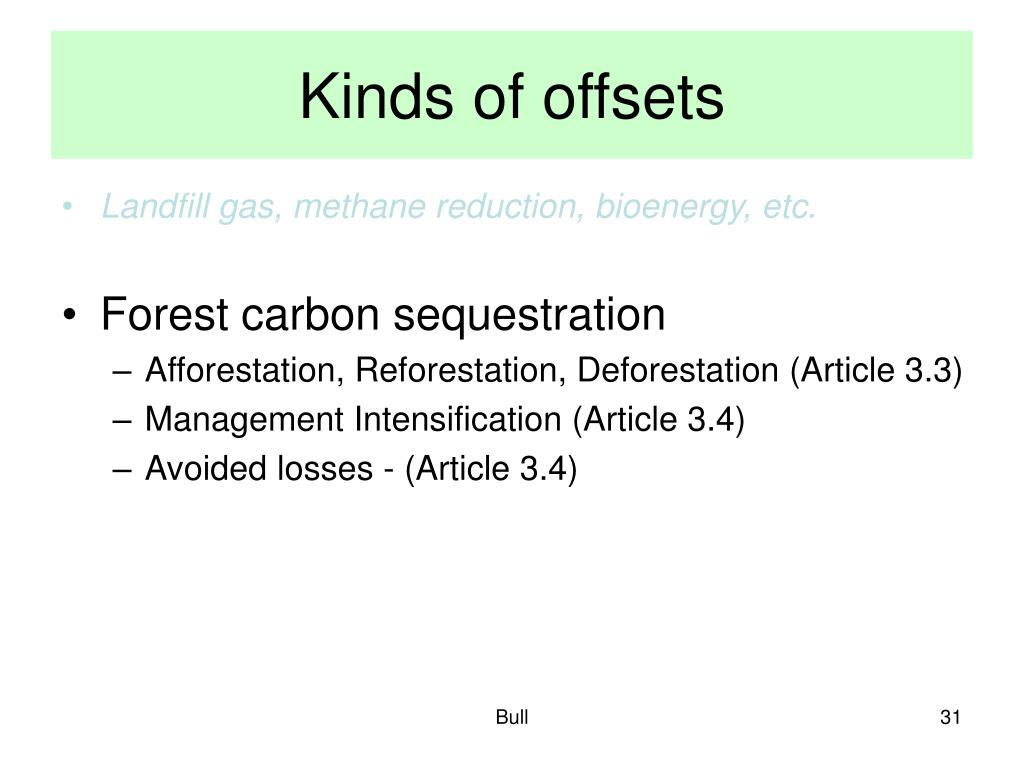Viewport: 1024px width, 768px height.
Task: Click '(Article 3.4)' after Management Intensification
Action: tap(659, 420)
